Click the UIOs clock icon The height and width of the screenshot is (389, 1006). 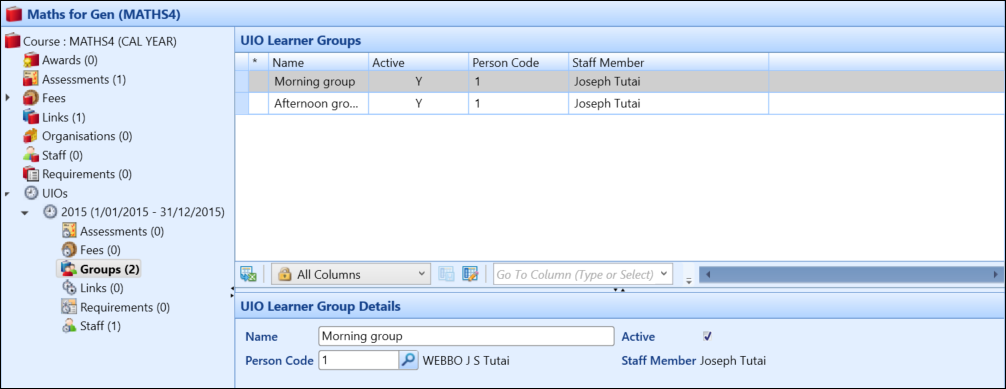(31, 193)
